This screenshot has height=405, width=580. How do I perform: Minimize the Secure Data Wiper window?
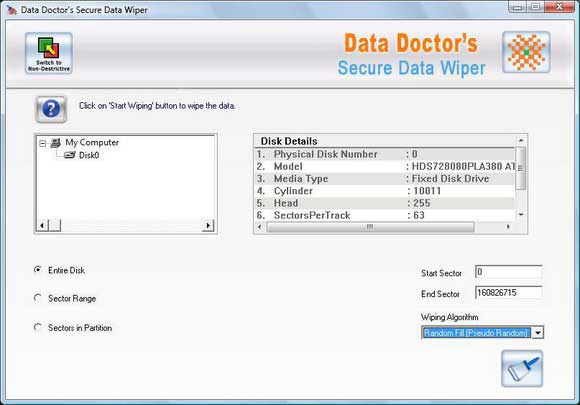coord(517,7)
